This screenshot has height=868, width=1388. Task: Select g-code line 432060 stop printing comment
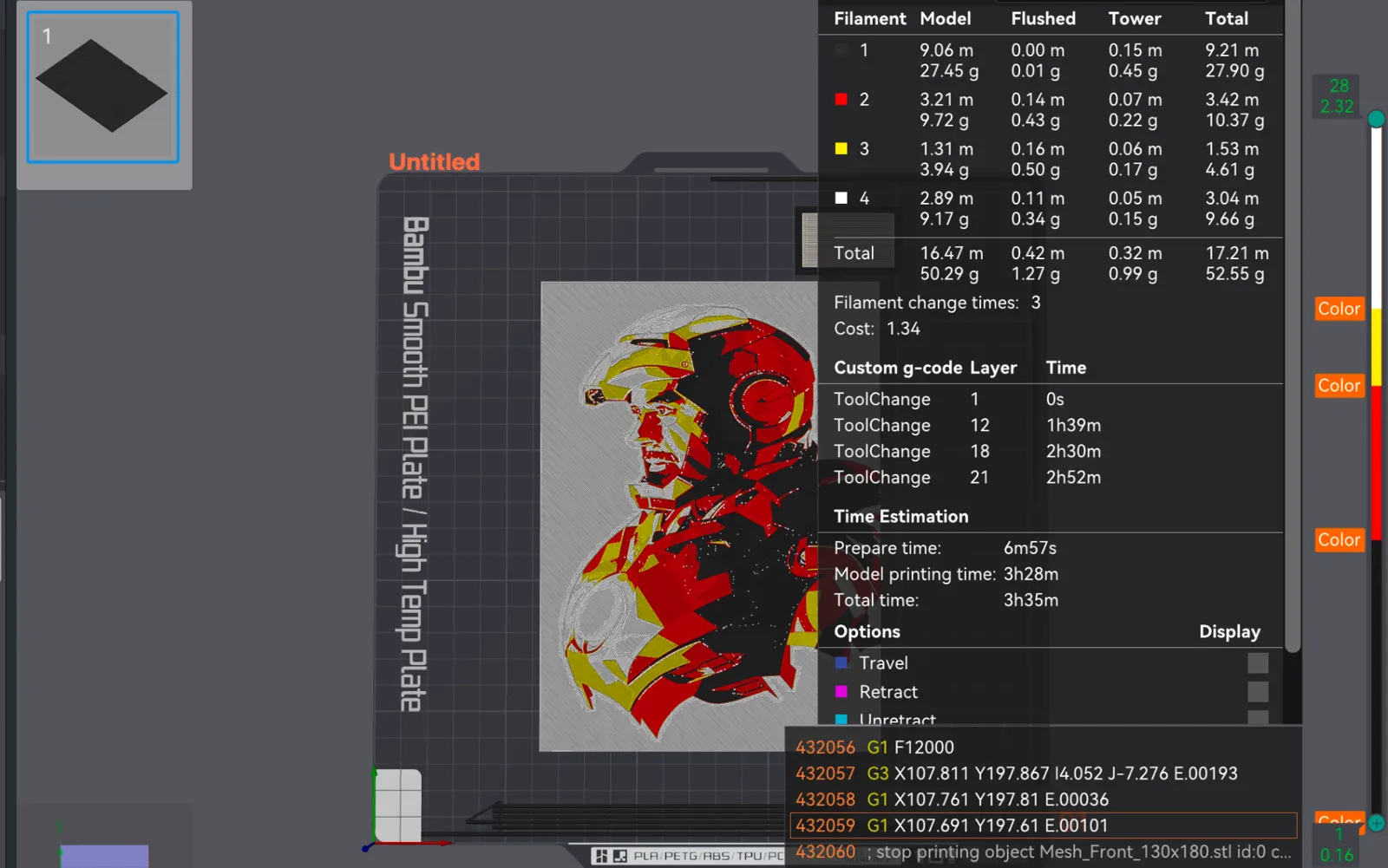(x=1044, y=852)
